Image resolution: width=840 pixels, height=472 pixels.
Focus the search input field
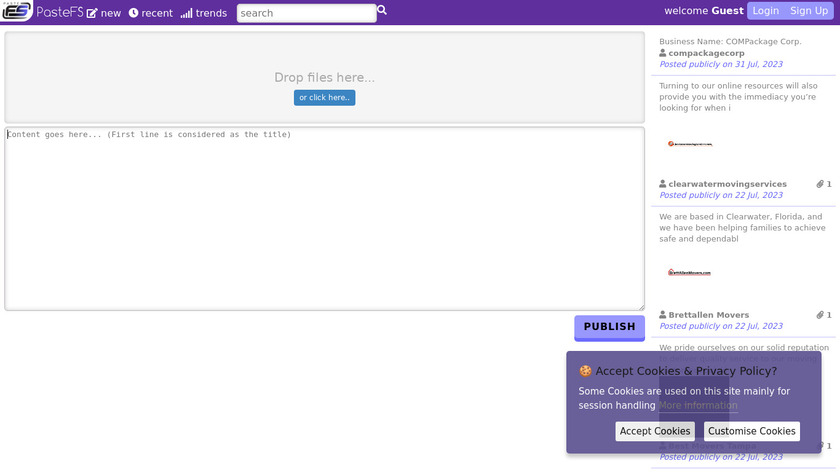(x=306, y=13)
